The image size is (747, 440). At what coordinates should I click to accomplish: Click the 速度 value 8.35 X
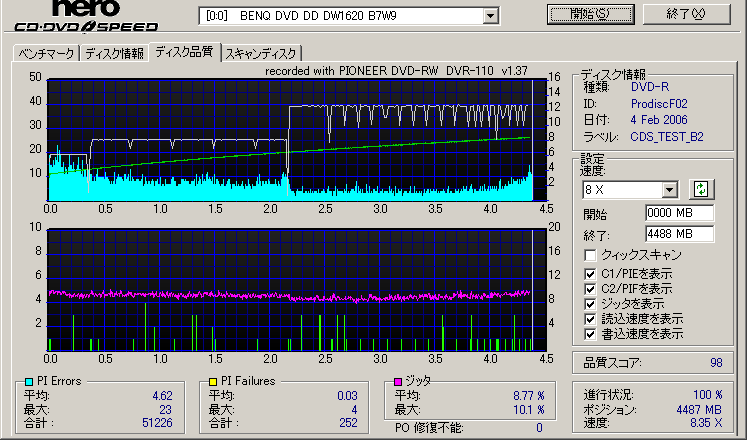click(x=707, y=423)
